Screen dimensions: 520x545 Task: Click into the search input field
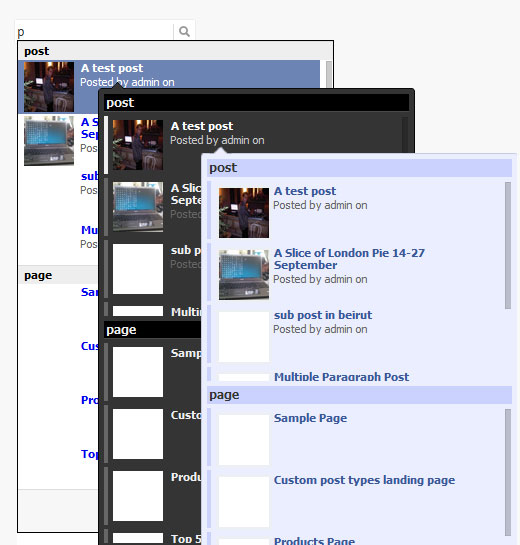point(95,32)
